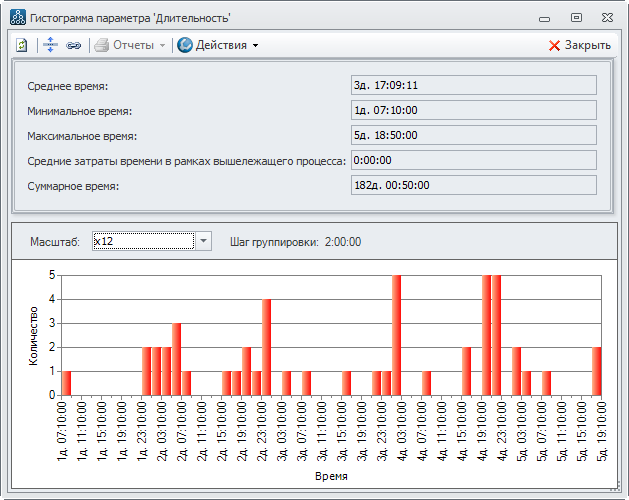629x500 pixels.
Task: Minimize the histogram window
Action: pos(544,17)
